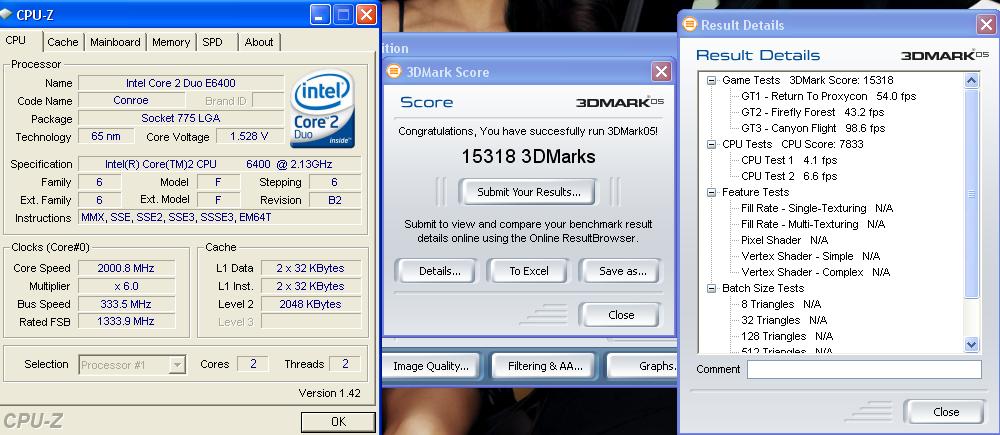Select Vertex Shader - Simple row
1000x435 pixels.
tap(811, 256)
